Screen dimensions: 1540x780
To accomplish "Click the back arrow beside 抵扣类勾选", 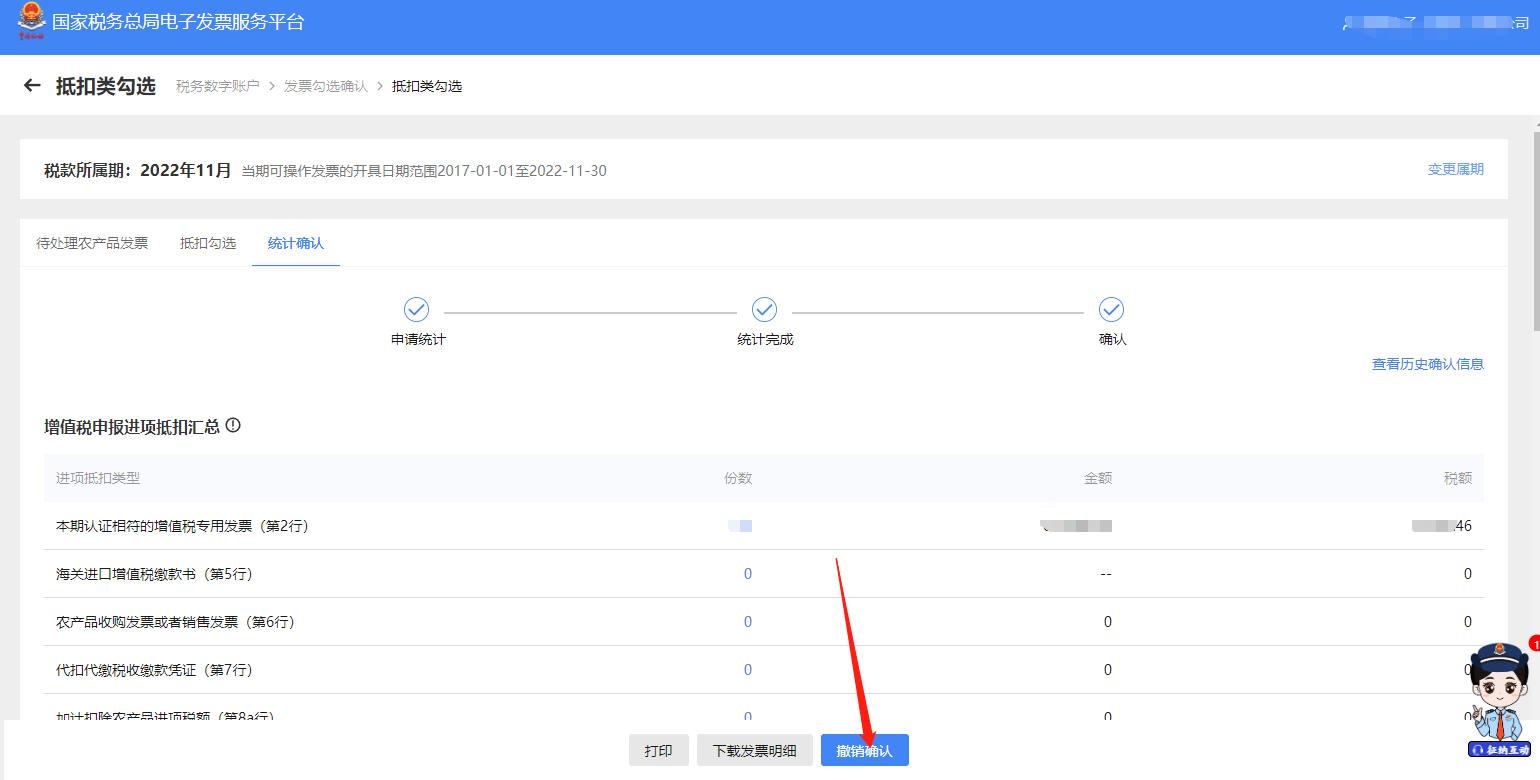I will [31, 85].
